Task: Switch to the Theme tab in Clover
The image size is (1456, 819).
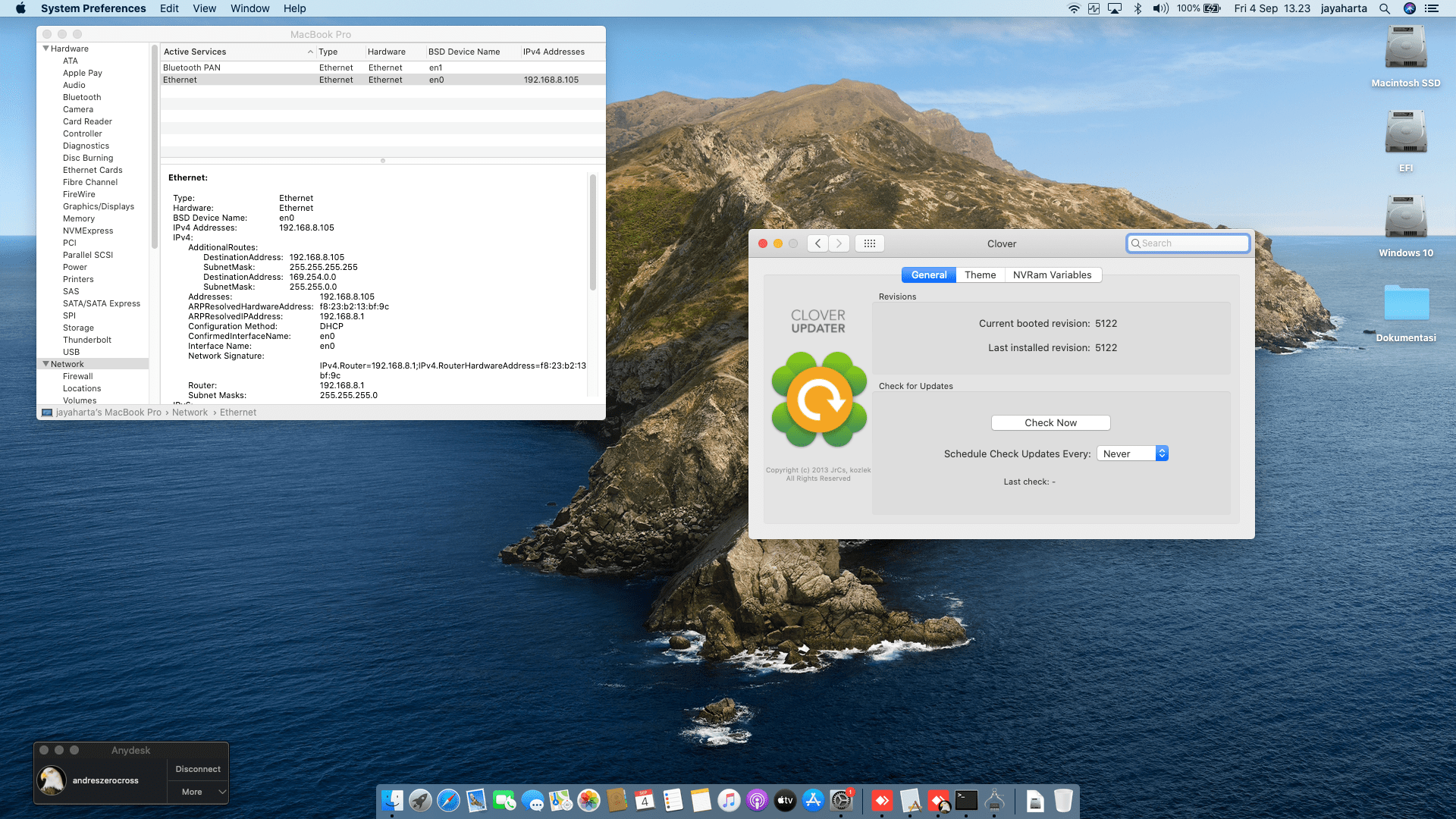Action: (x=980, y=275)
